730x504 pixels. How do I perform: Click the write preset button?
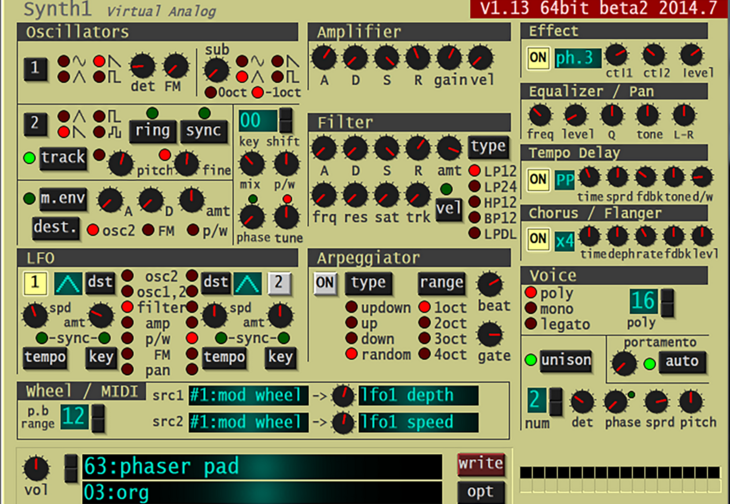tap(481, 464)
